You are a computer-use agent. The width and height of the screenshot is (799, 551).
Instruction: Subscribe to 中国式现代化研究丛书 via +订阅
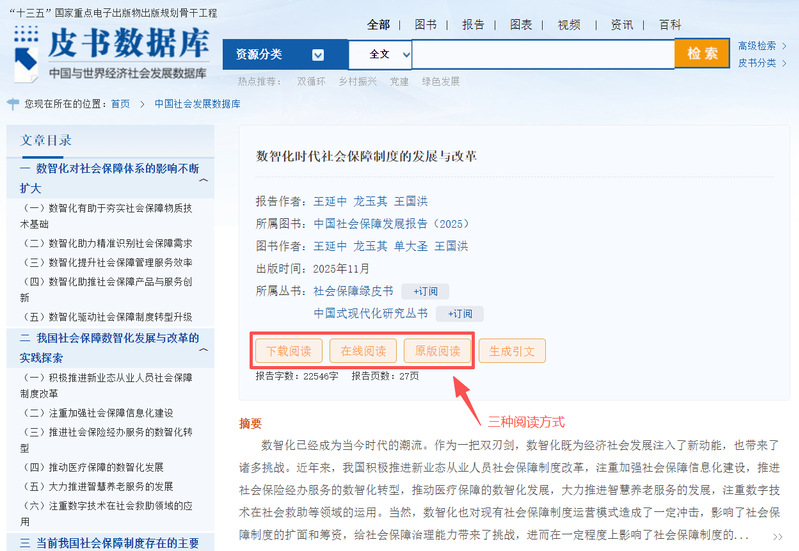point(459,313)
